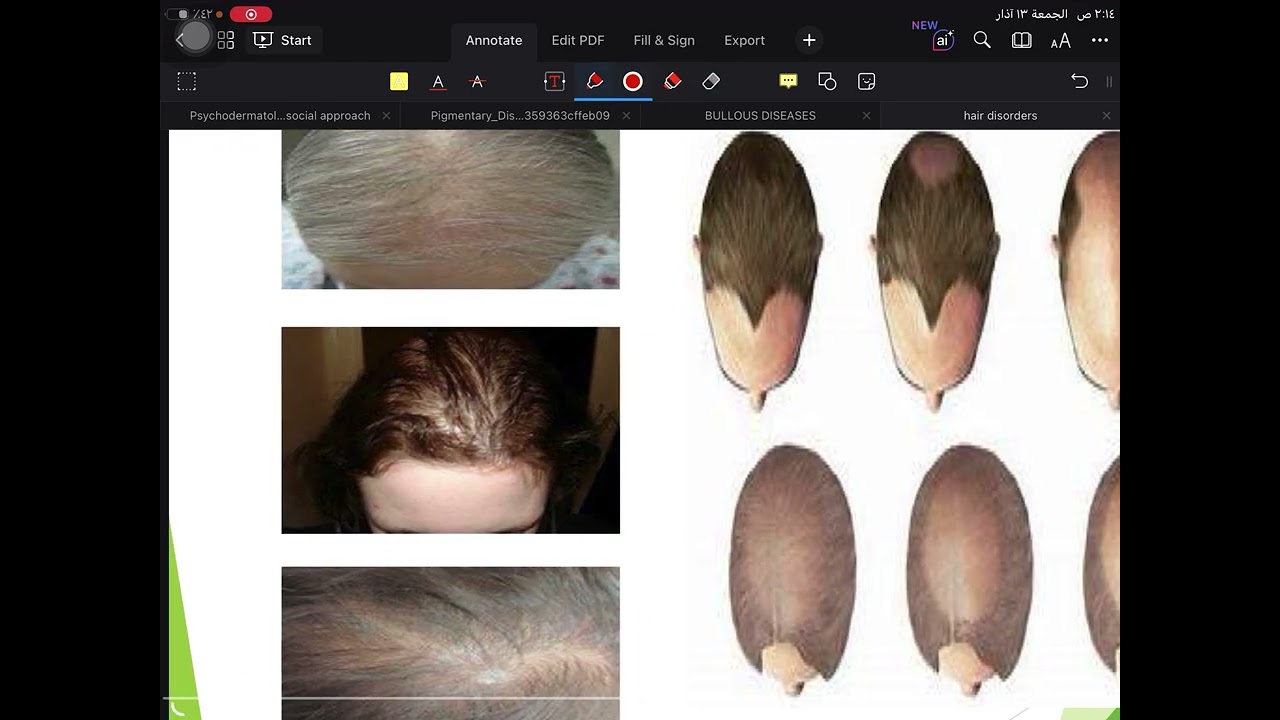
Task: Switch to the Annotate tab
Action: pyautogui.click(x=494, y=40)
